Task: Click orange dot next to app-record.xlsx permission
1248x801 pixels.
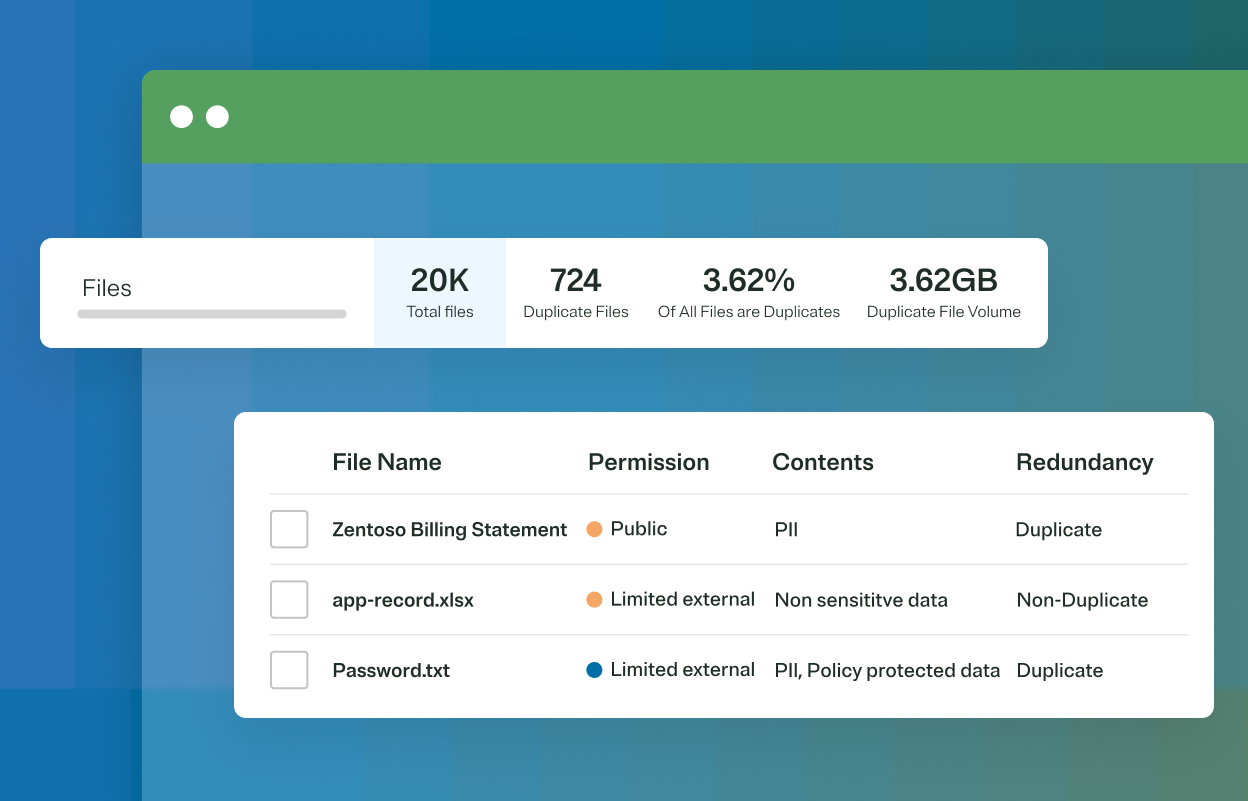Action: 594,600
